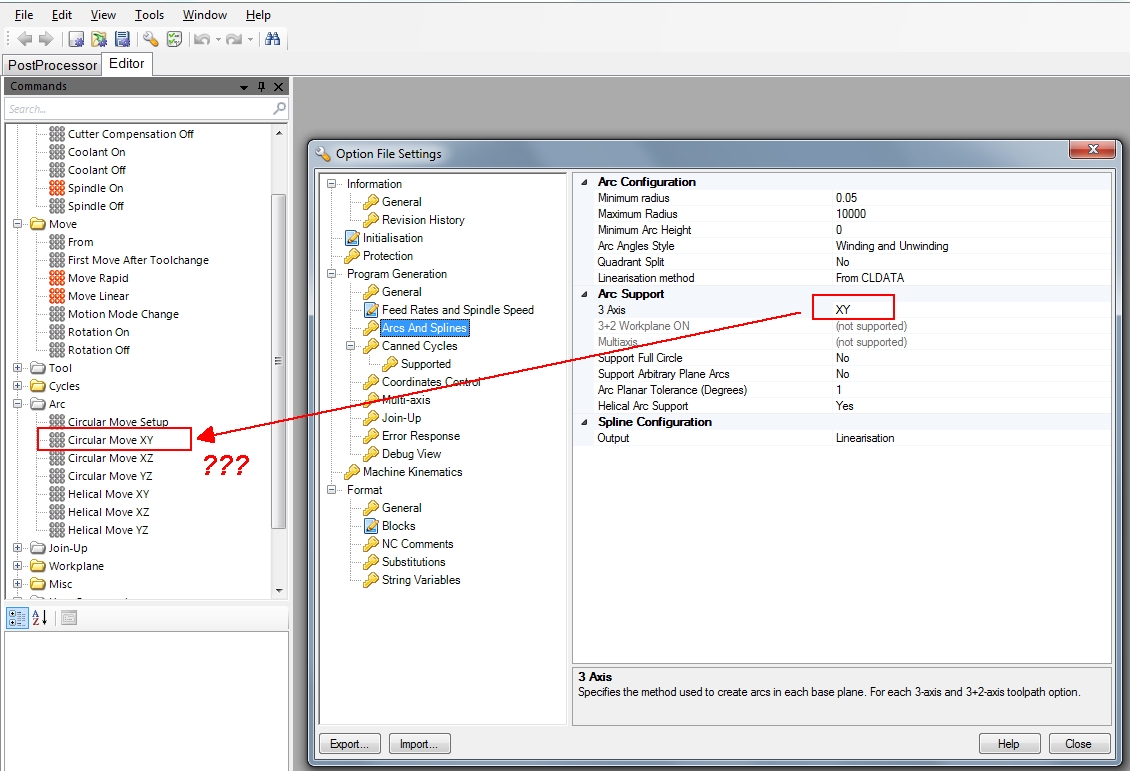The image size is (1130, 771).
Task: Collapse Program Generation node in settings tree
Action: (x=332, y=274)
